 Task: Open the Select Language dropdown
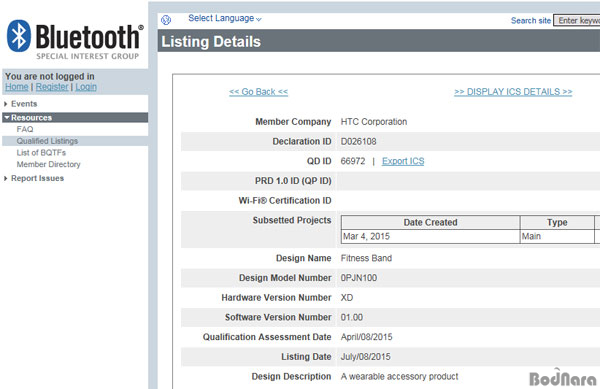coord(225,18)
